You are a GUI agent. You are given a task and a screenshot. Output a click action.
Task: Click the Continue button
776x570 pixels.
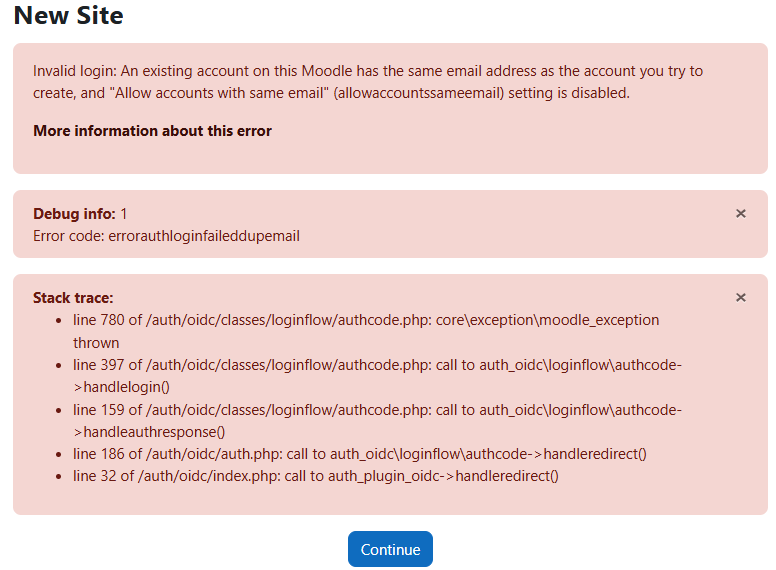390,549
